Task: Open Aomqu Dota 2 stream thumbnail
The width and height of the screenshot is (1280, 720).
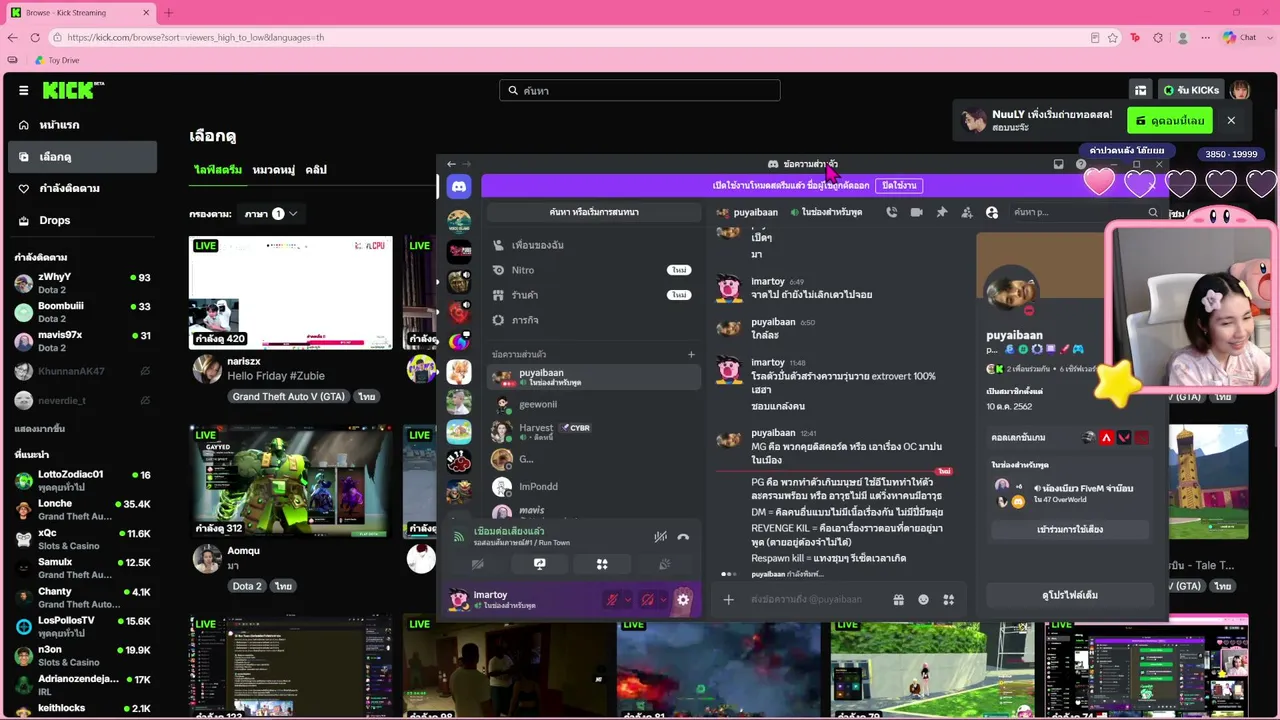Action: pos(291,482)
